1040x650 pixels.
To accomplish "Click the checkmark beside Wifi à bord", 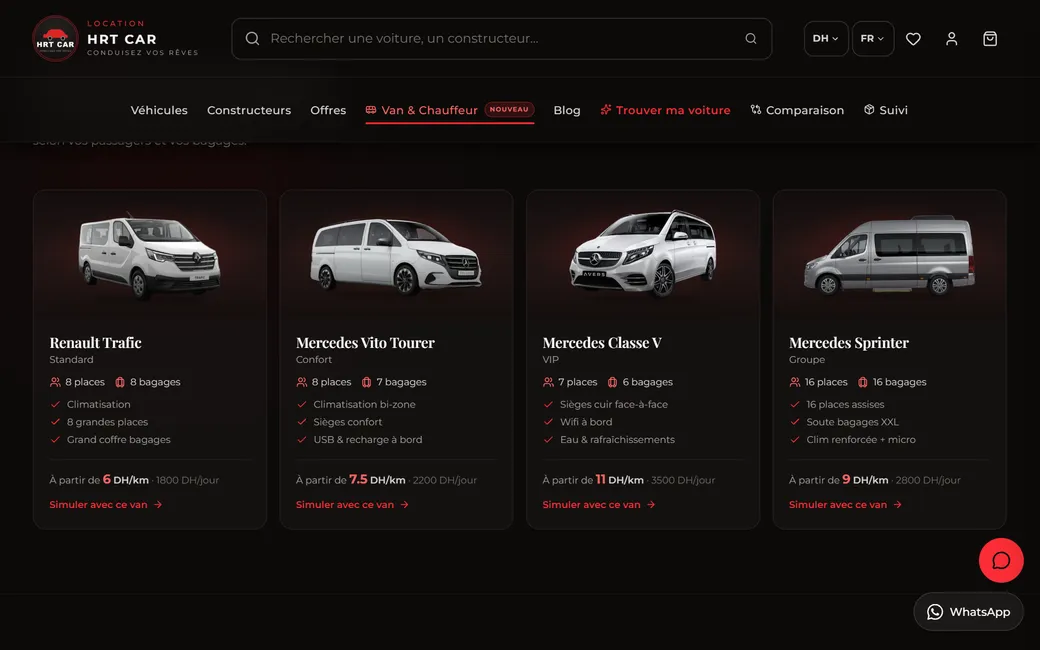I will click(548, 422).
